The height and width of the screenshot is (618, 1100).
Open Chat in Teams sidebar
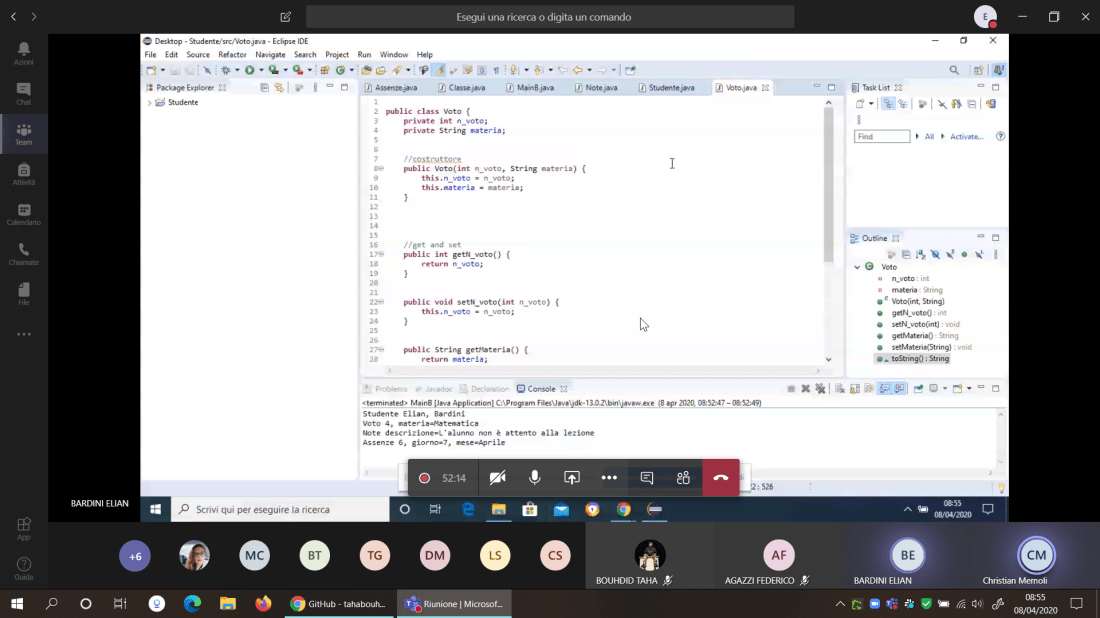(x=24, y=94)
